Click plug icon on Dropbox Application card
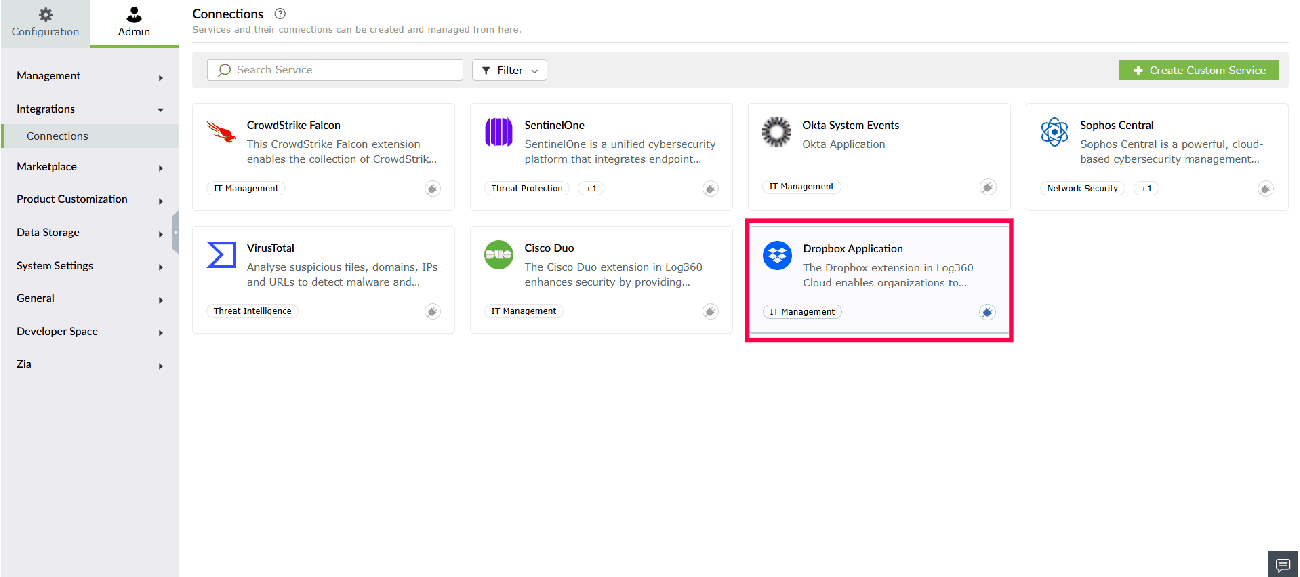 988,312
